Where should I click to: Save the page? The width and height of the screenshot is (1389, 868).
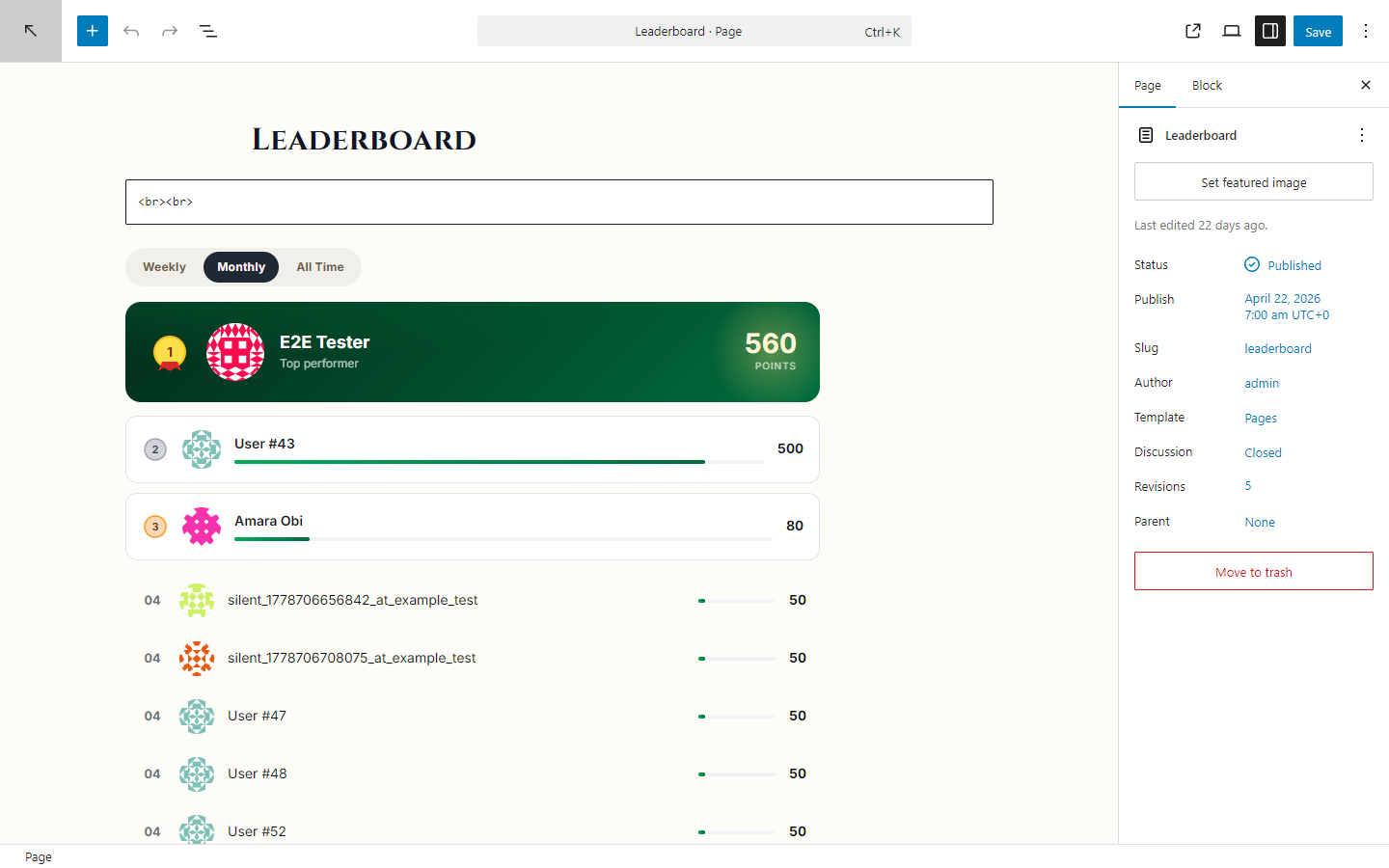[x=1318, y=31]
